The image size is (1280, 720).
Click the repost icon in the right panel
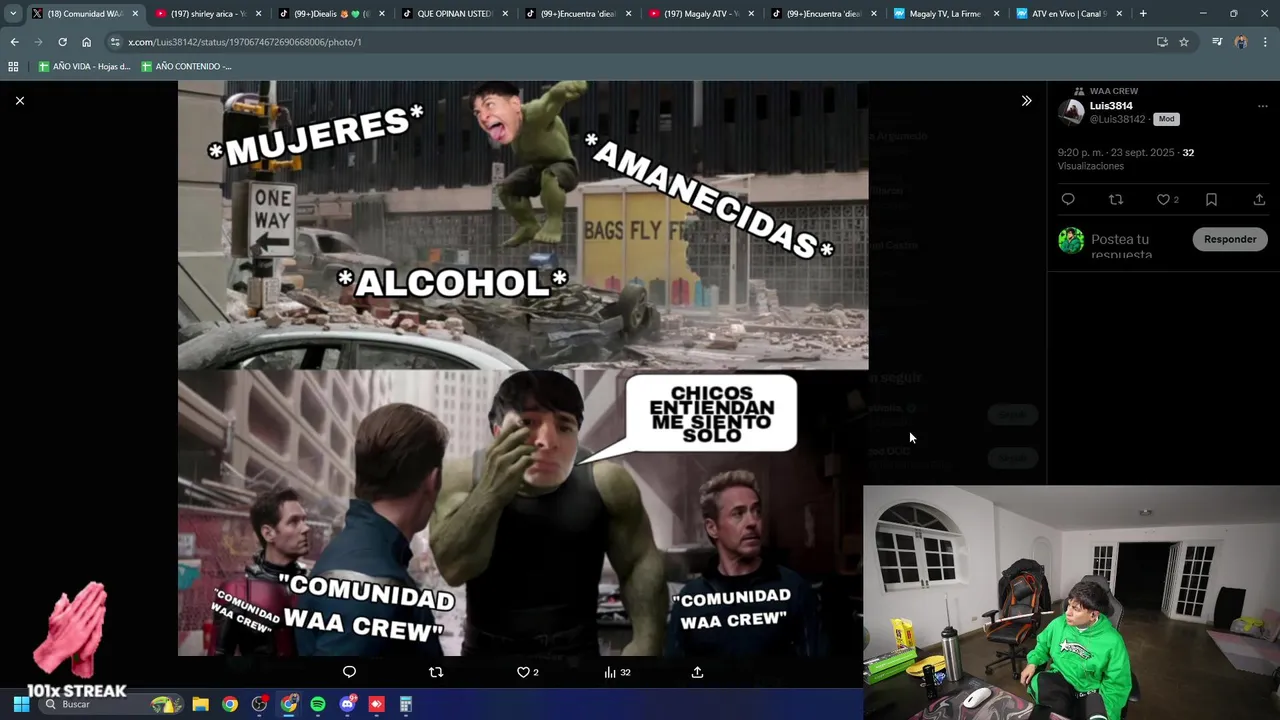(1116, 199)
